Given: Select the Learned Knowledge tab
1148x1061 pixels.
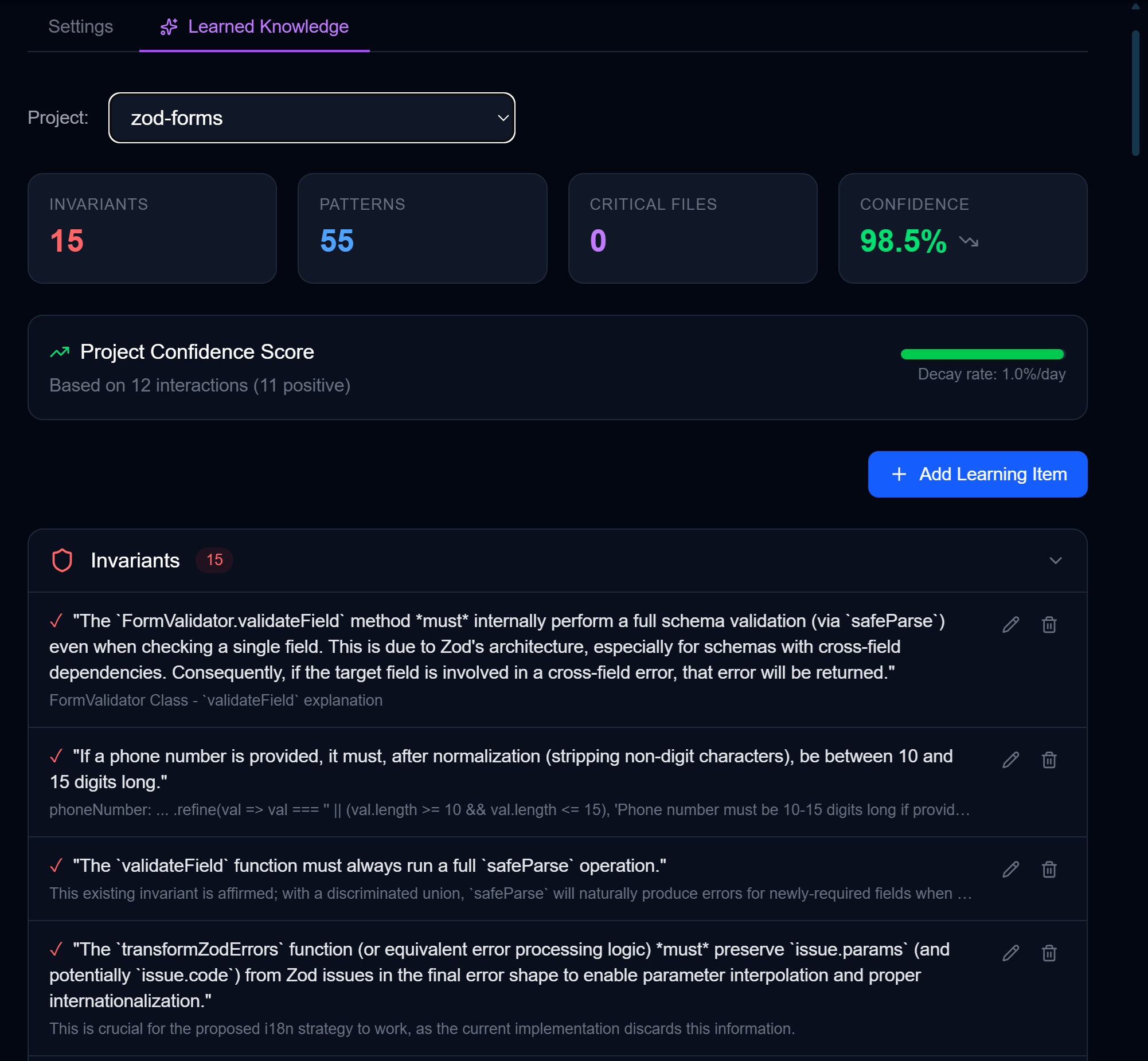Looking at the screenshot, I should (255, 26).
